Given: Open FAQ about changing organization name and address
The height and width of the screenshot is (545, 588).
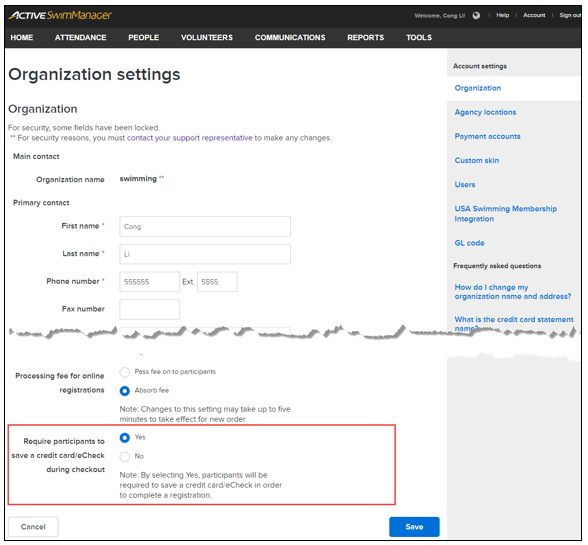Looking at the screenshot, I should [513, 292].
